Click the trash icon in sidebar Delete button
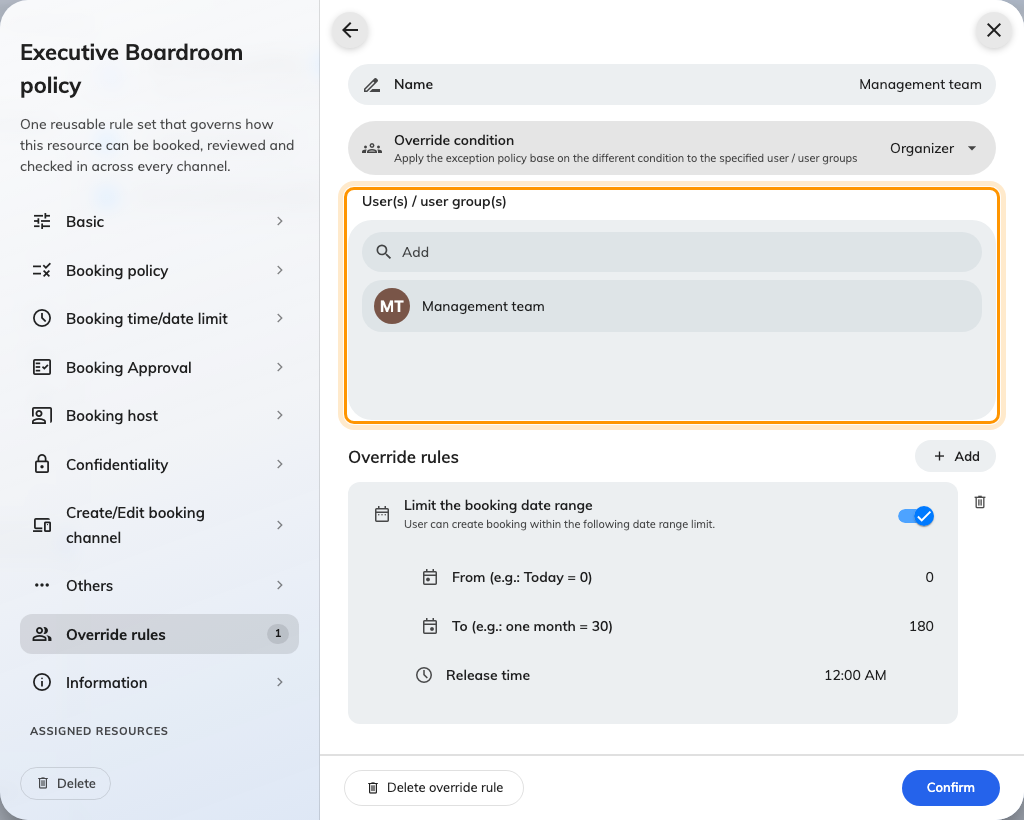Screen dimensions: 1024x820 (43, 783)
